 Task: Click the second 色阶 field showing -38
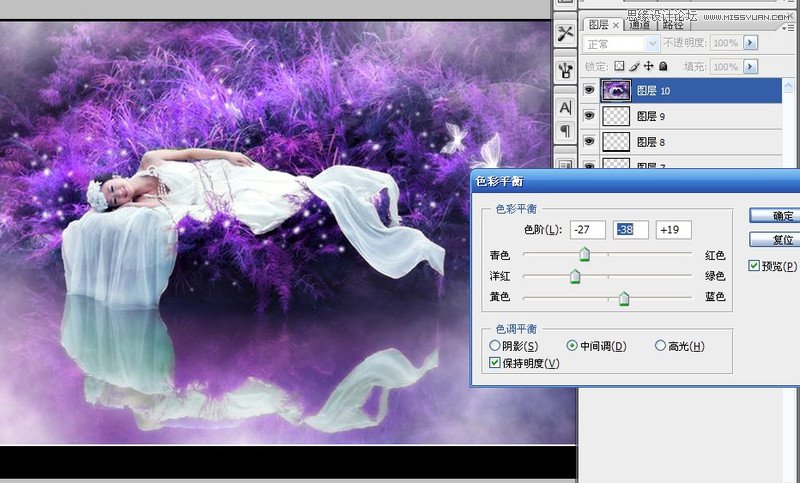click(x=631, y=230)
